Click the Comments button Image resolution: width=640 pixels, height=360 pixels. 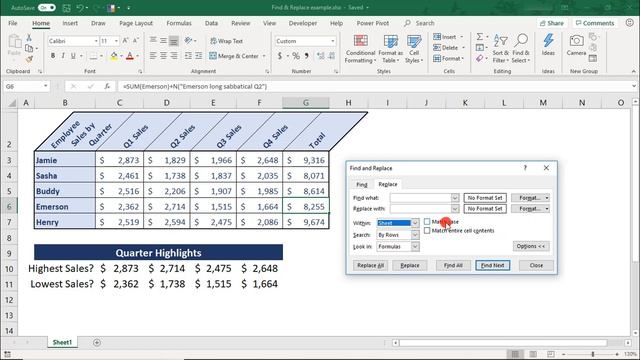point(594,23)
